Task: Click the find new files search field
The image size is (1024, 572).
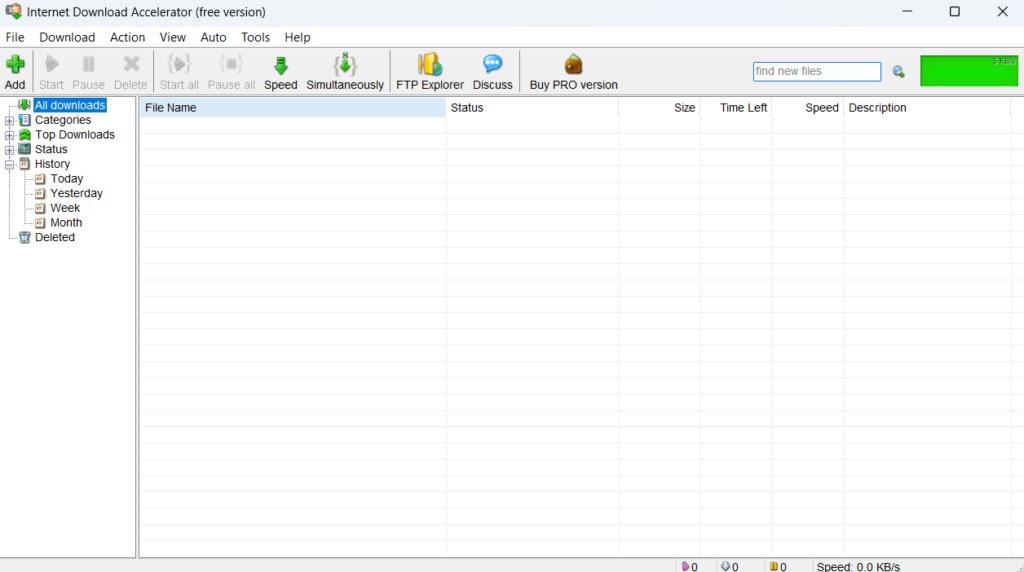Action: click(x=816, y=72)
